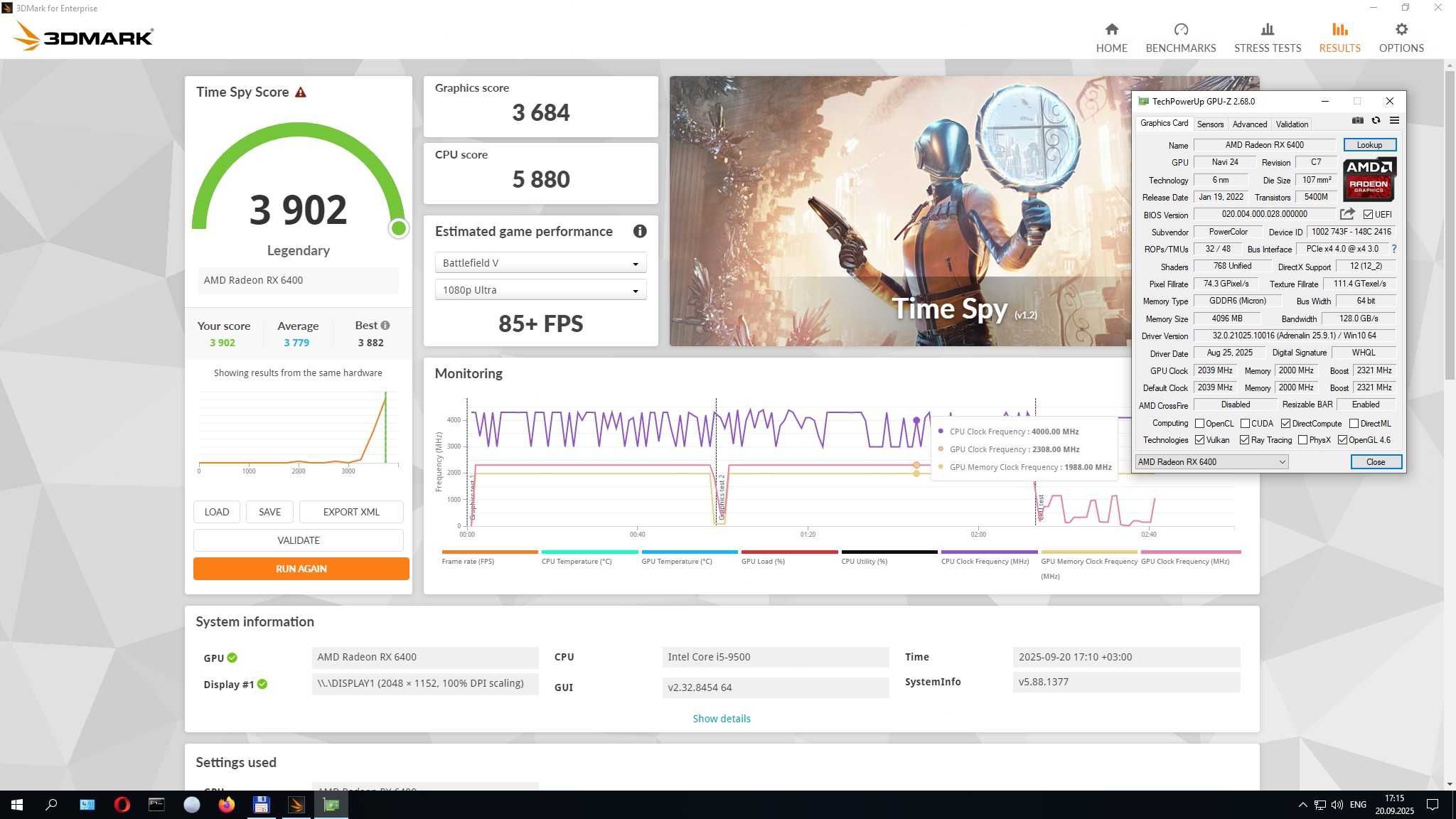1456x819 pixels.
Task: Switch to GPU-Z Graphics Card tab
Action: tap(1164, 124)
